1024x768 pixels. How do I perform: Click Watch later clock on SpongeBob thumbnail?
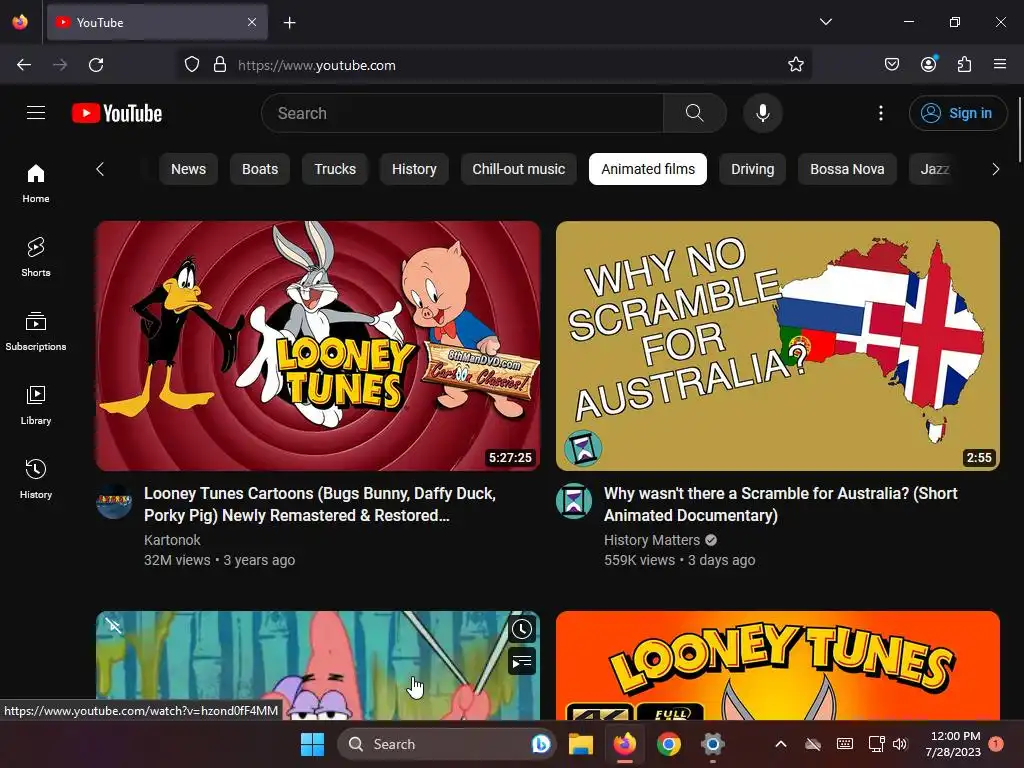point(521,629)
